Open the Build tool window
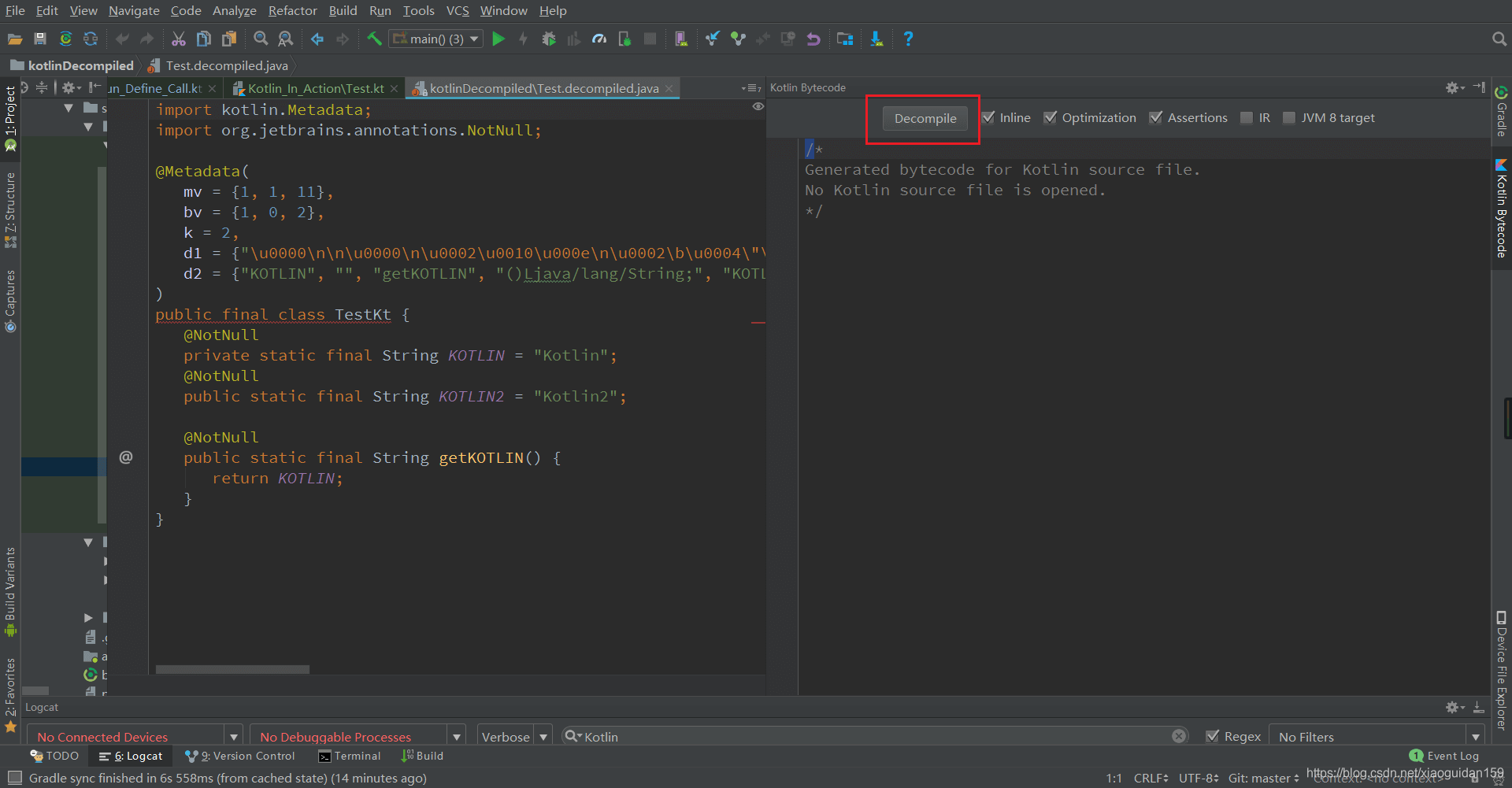 (x=423, y=756)
